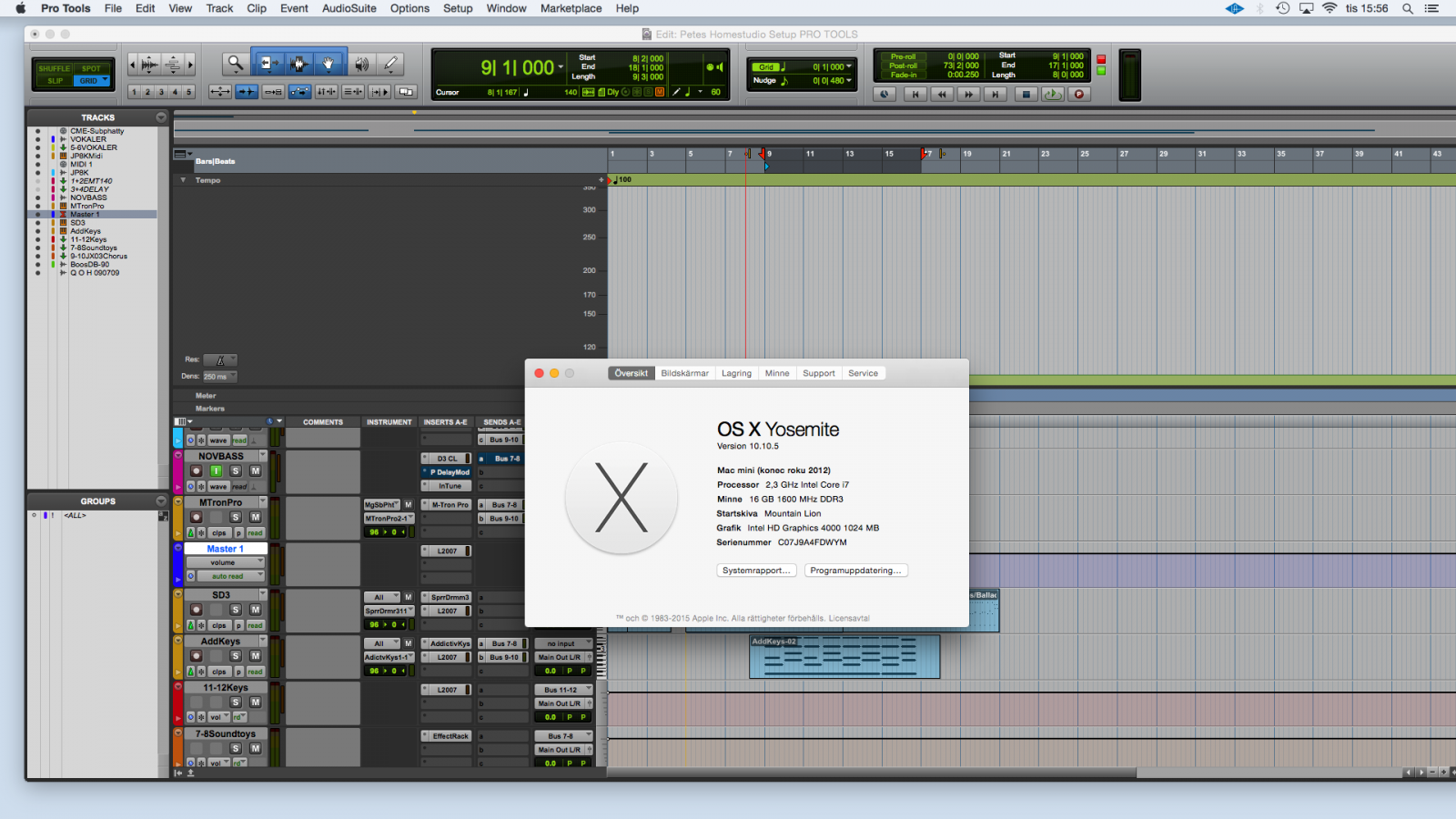1456x819 pixels.
Task: Click the Fast Forward transport button
Action: pyautogui.click(x=968, y=94)
